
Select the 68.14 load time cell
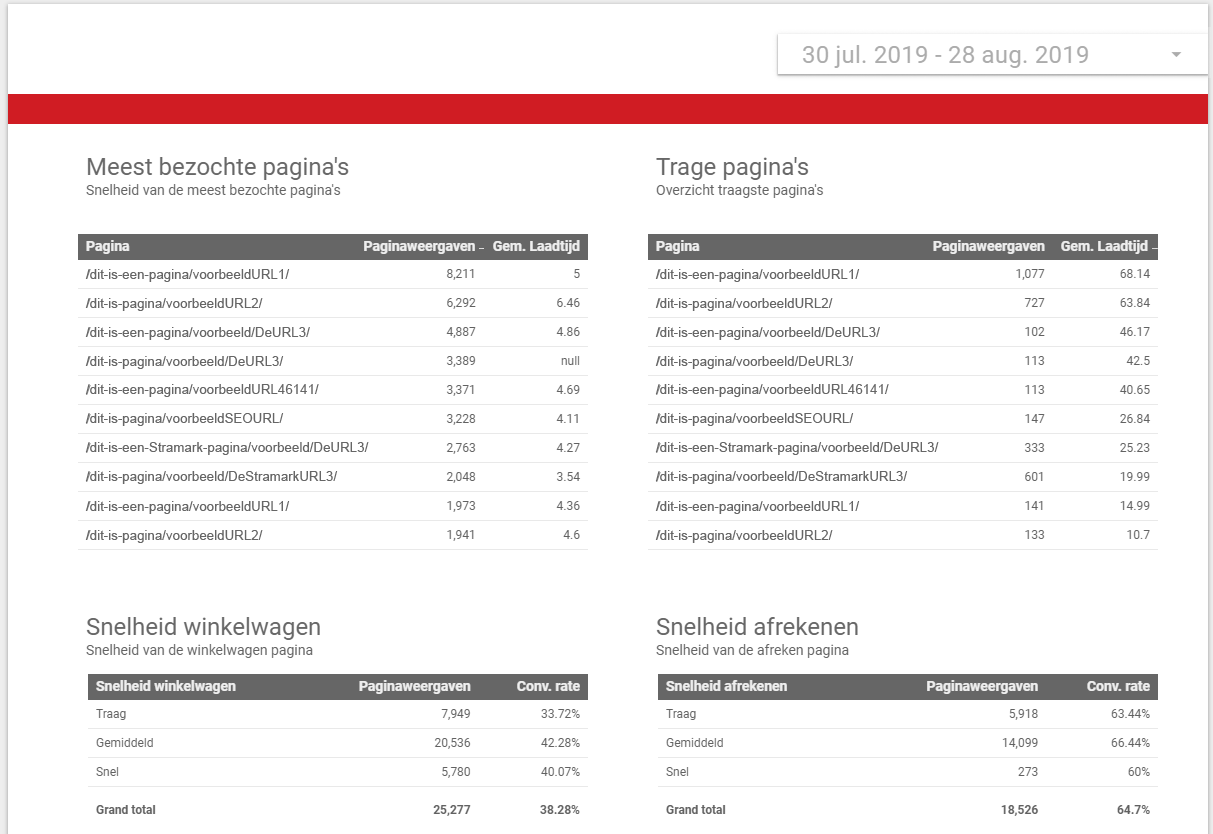click(1135, 274)
